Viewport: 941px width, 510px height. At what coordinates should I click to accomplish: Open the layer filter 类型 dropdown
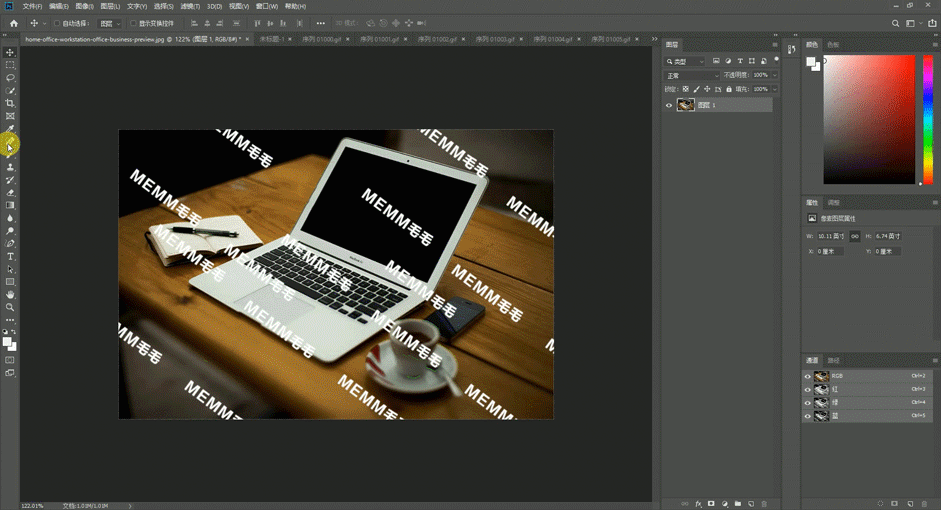point(685,61)
